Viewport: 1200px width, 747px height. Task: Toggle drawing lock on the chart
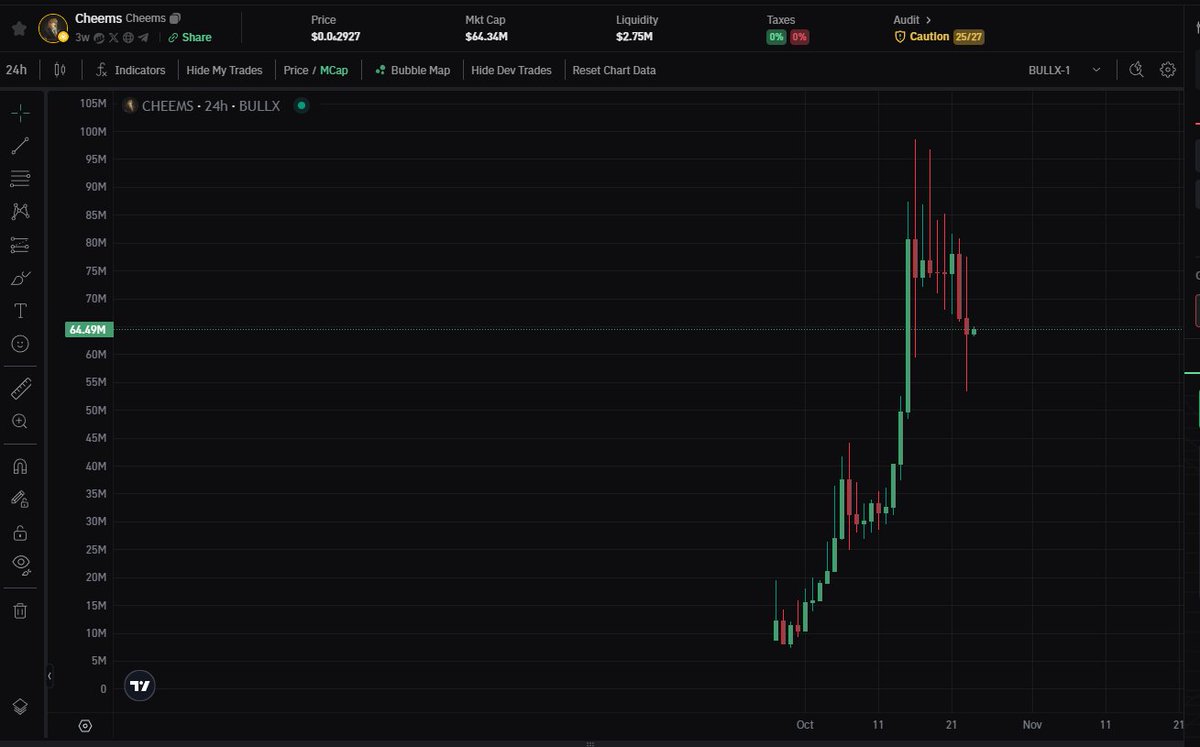[x=20, y=532]
